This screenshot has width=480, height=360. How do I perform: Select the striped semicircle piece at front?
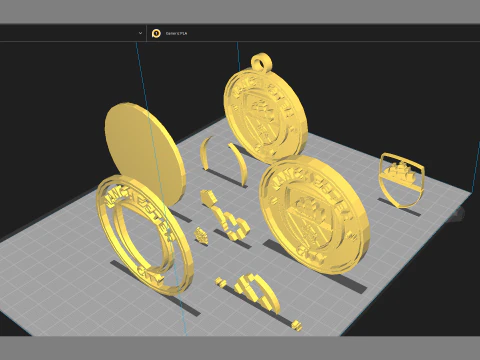click(258, 294)
